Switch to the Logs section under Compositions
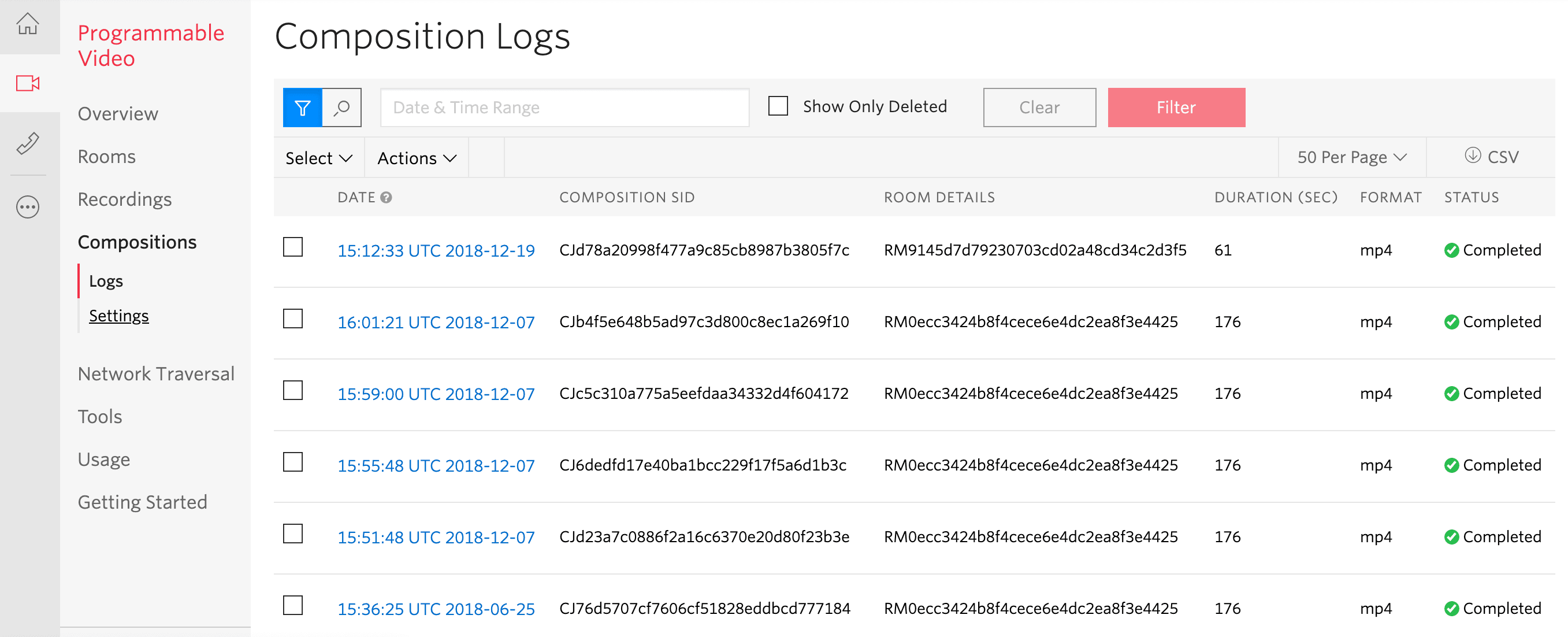Viewport: 1568px width, 637px height. (106, 281)
